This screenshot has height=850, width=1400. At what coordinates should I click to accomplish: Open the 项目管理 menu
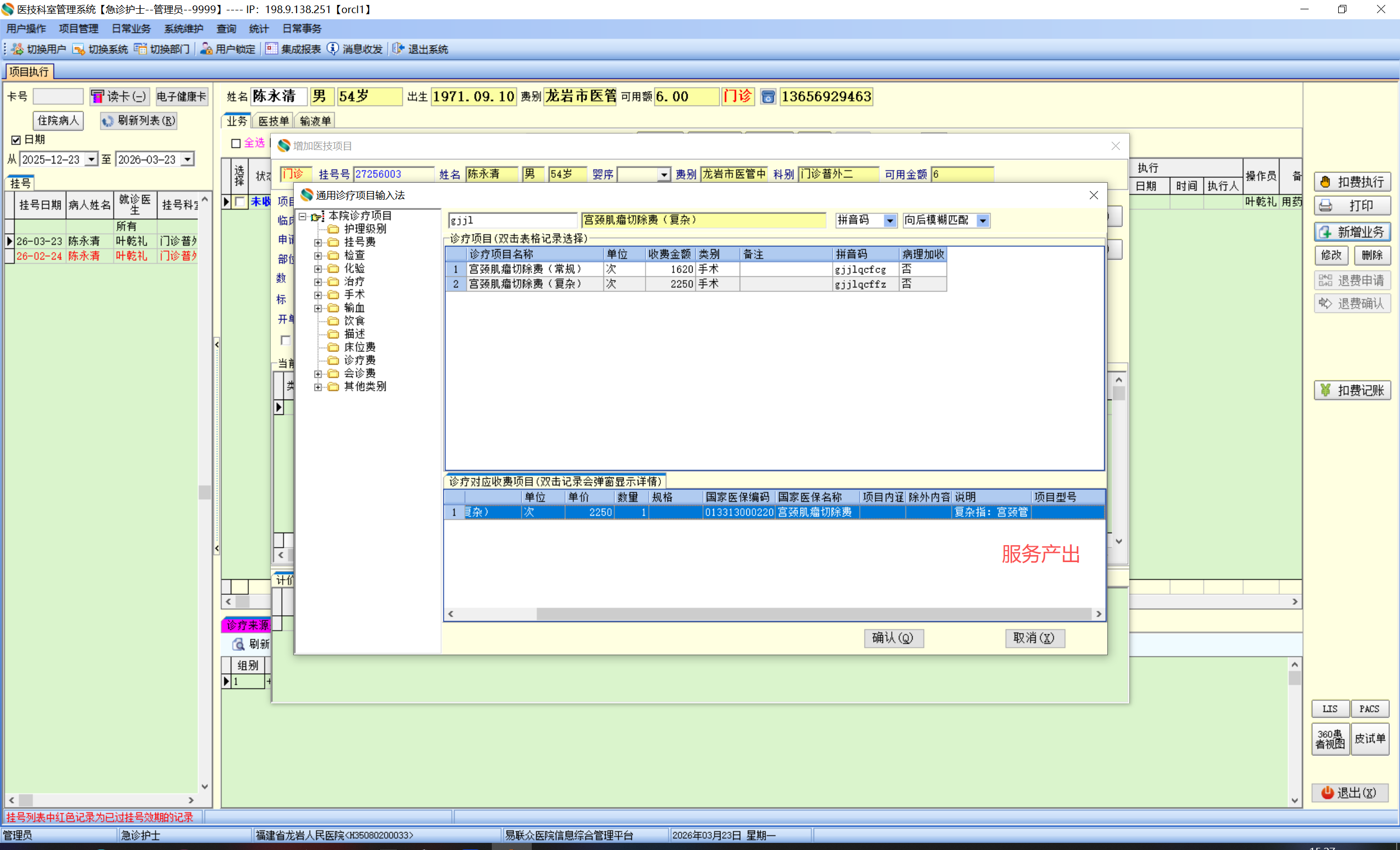pos(78,28)
